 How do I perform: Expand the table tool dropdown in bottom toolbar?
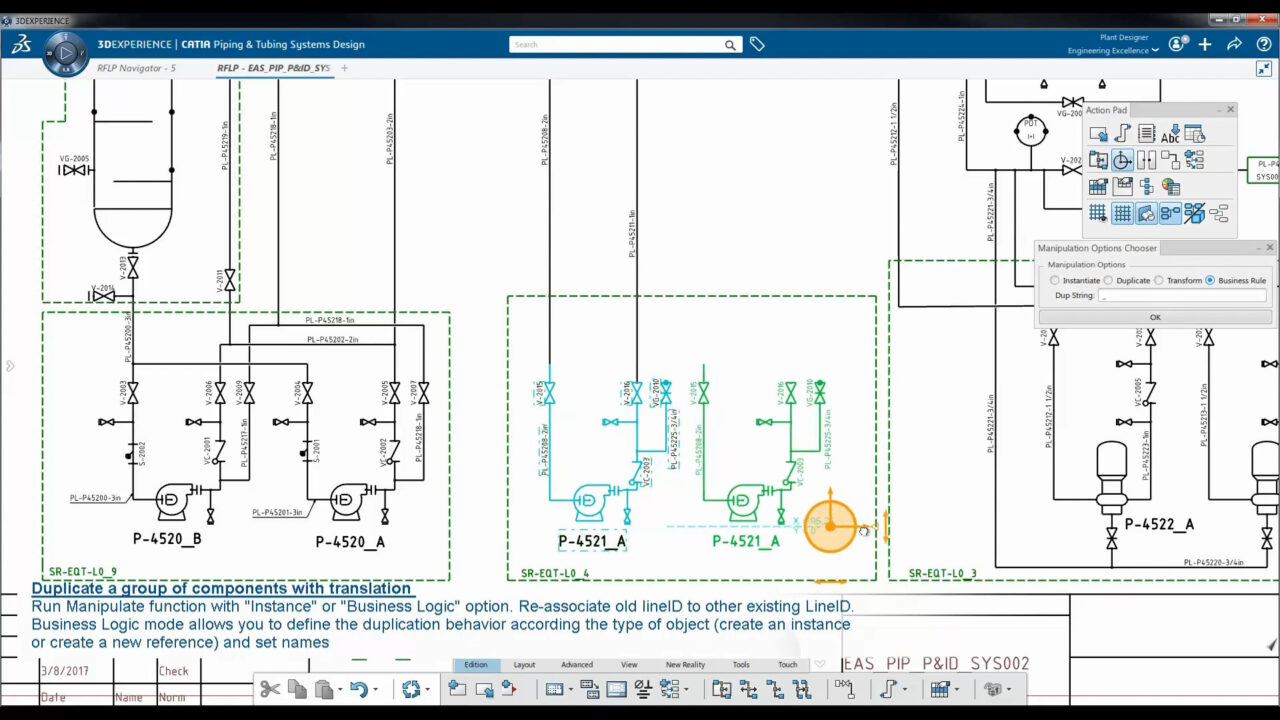(956, 690)
